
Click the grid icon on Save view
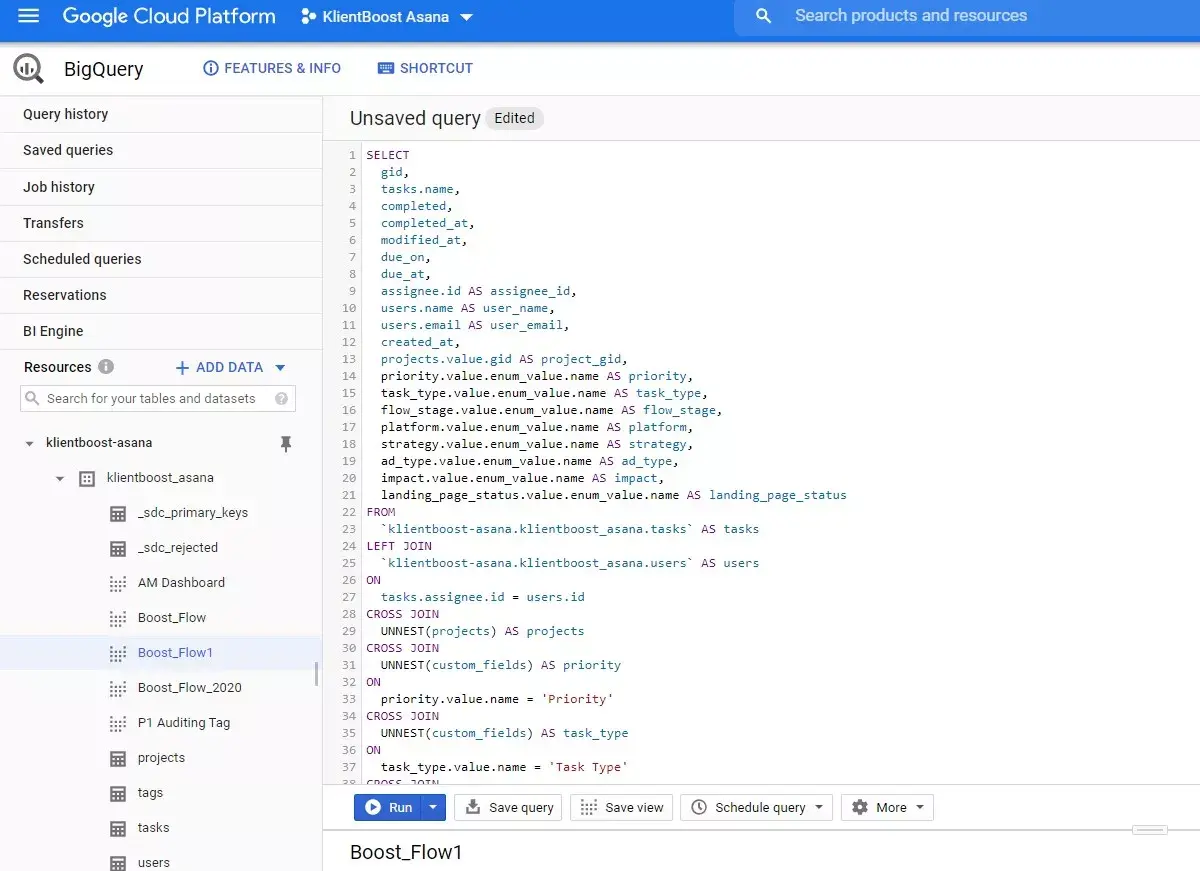click(588, 807)
